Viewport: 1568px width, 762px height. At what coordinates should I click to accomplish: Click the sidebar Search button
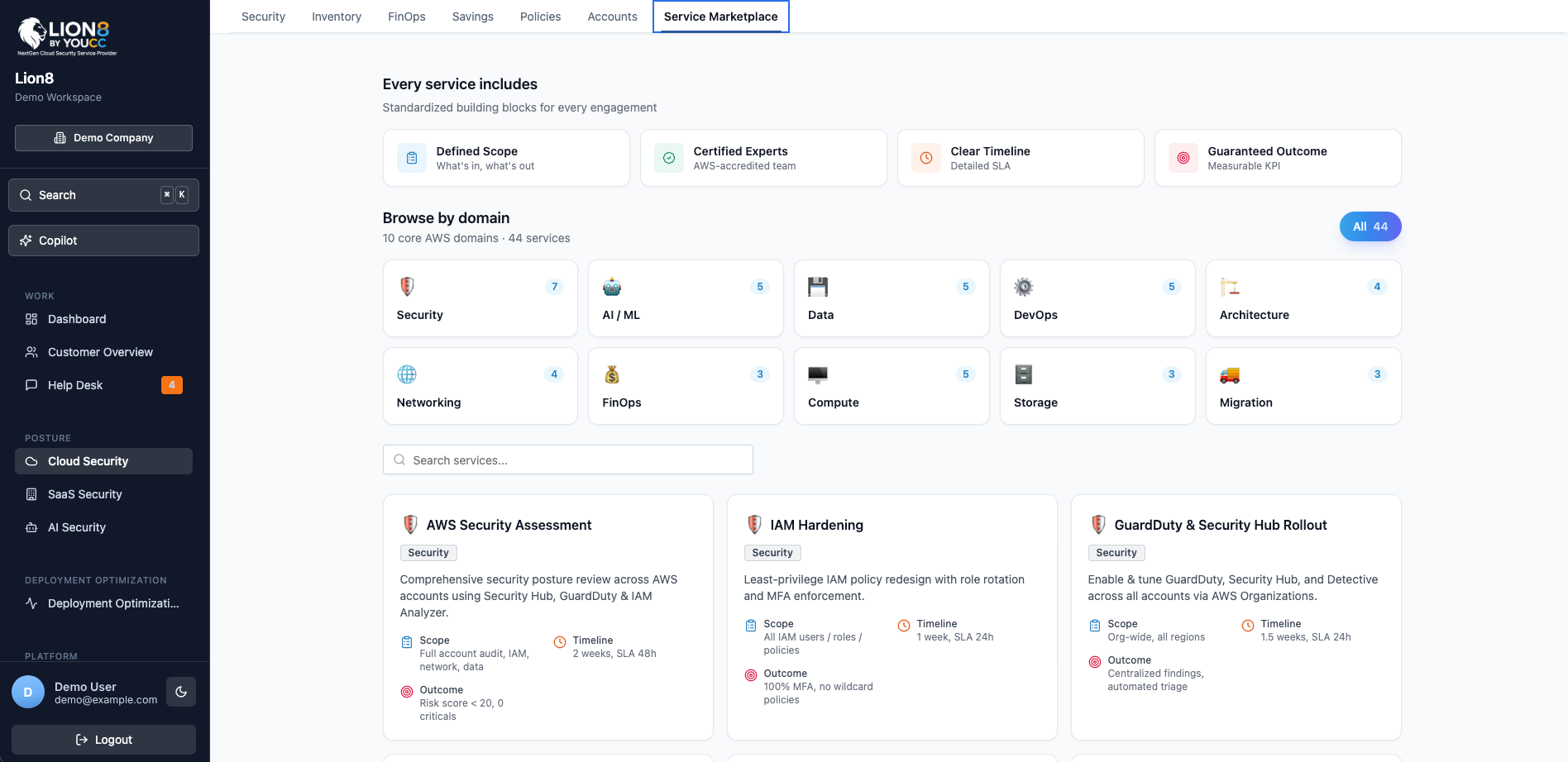point(103,195)
